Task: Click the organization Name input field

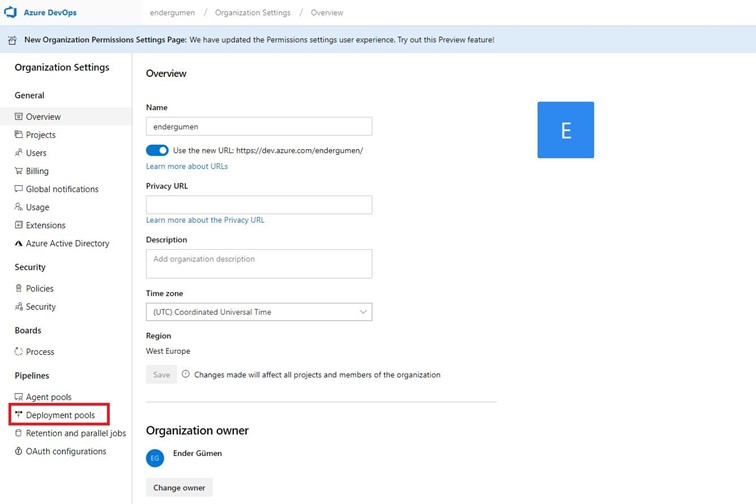Action: [259, 127]
